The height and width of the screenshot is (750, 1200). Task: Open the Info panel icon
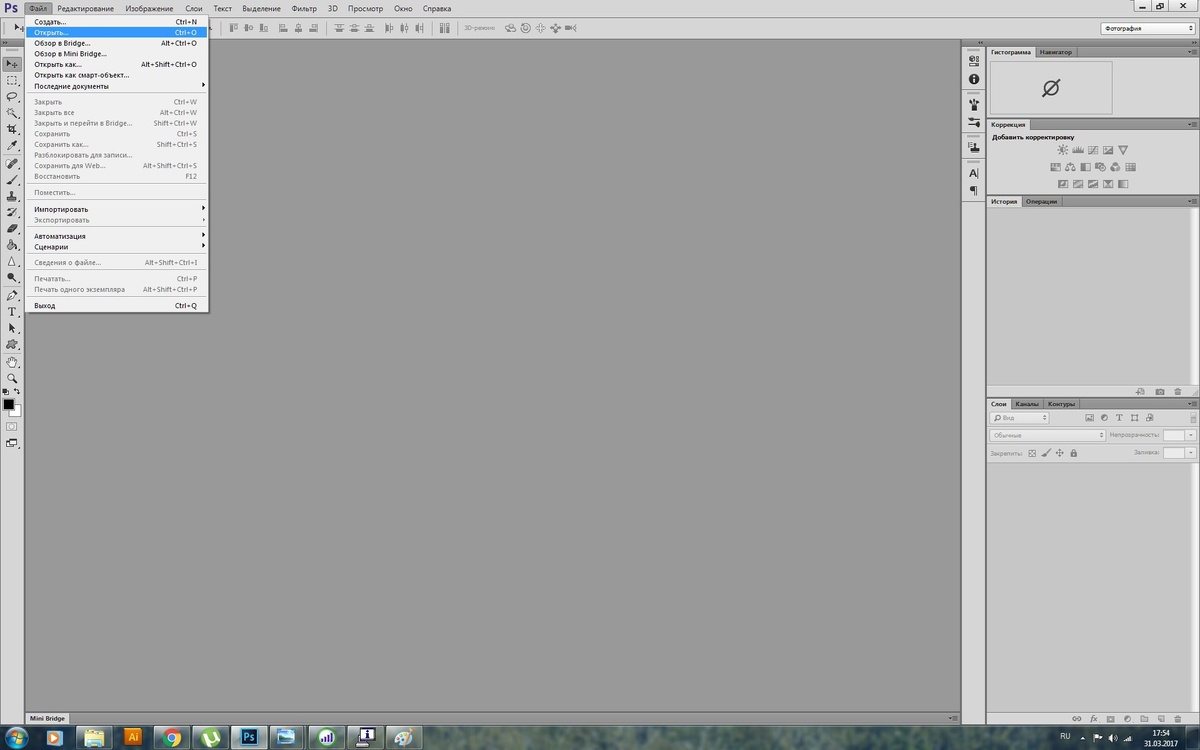click(974, 79)
